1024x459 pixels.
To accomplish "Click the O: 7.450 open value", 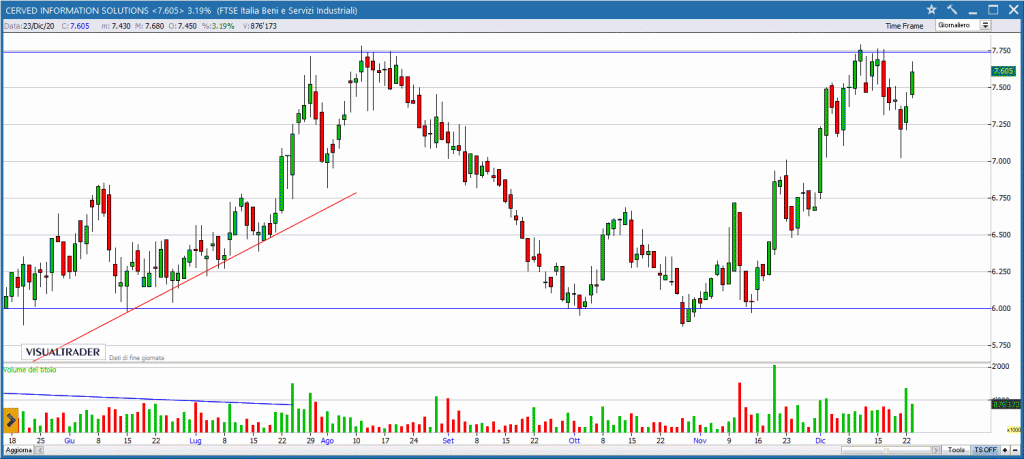I will click(x=183, y=26).
